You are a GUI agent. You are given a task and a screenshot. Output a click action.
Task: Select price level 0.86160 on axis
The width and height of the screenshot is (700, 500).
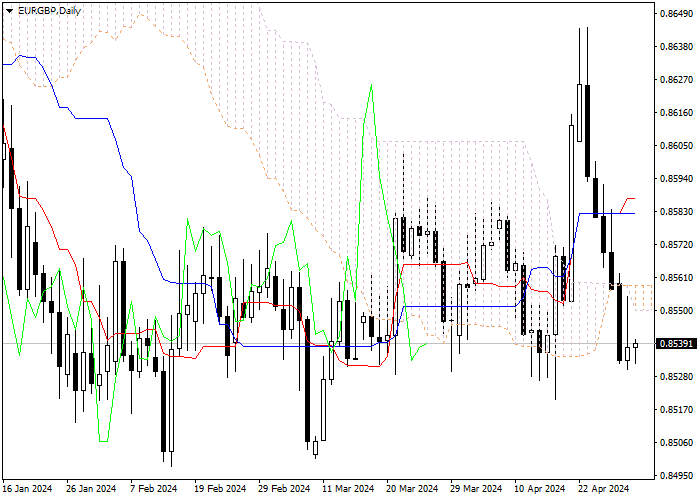(x=676, y=112)
